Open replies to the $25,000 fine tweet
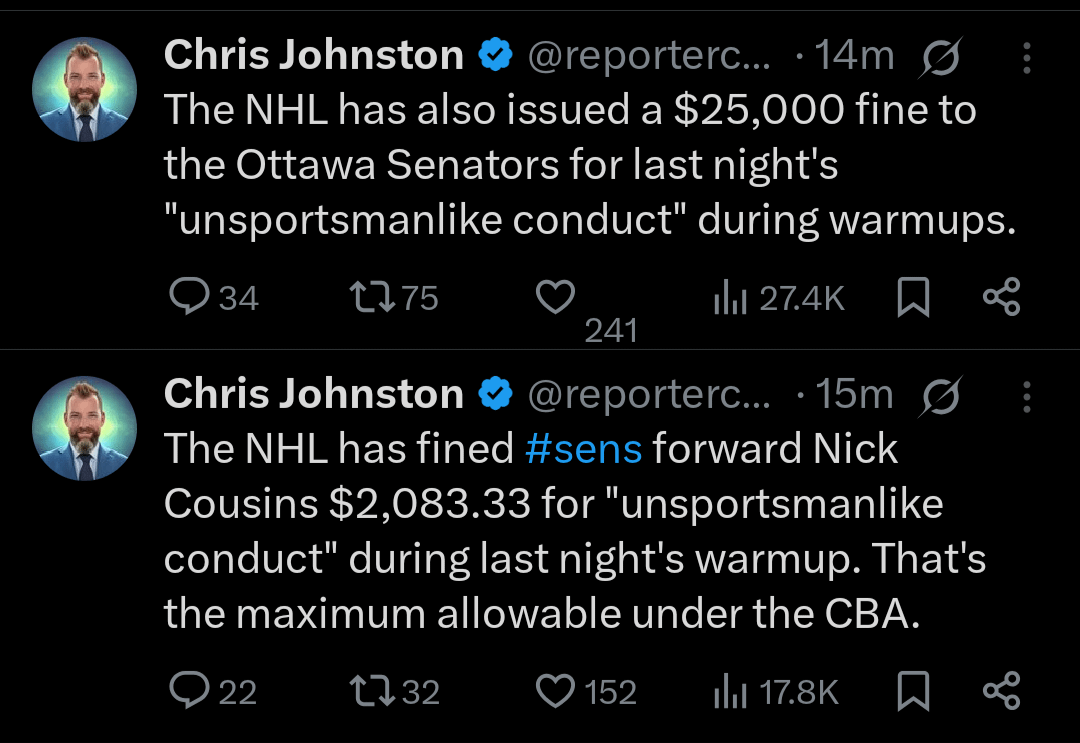The width and height of the screenshot is (1080, 743). [191, 297]
